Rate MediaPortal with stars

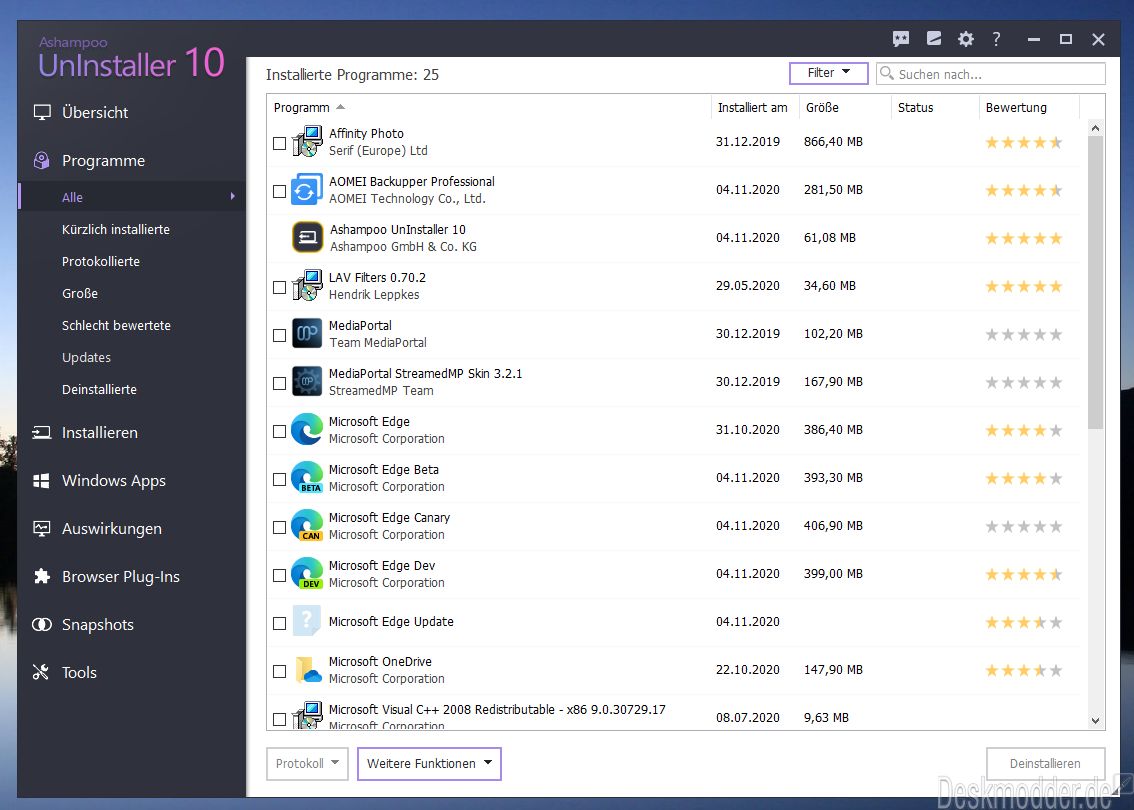1023,334
